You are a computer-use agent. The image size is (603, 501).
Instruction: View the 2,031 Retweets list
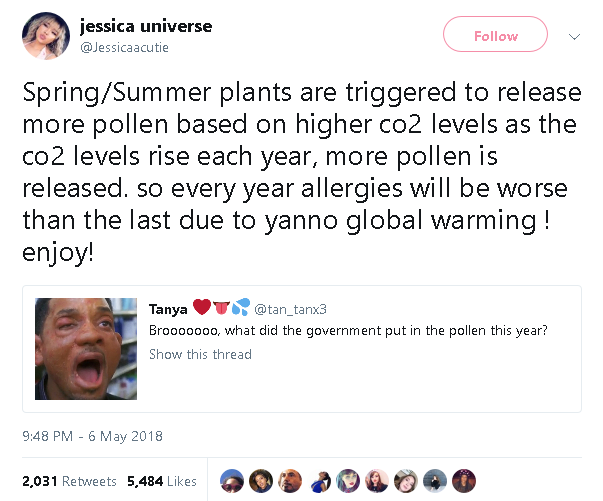69,481
